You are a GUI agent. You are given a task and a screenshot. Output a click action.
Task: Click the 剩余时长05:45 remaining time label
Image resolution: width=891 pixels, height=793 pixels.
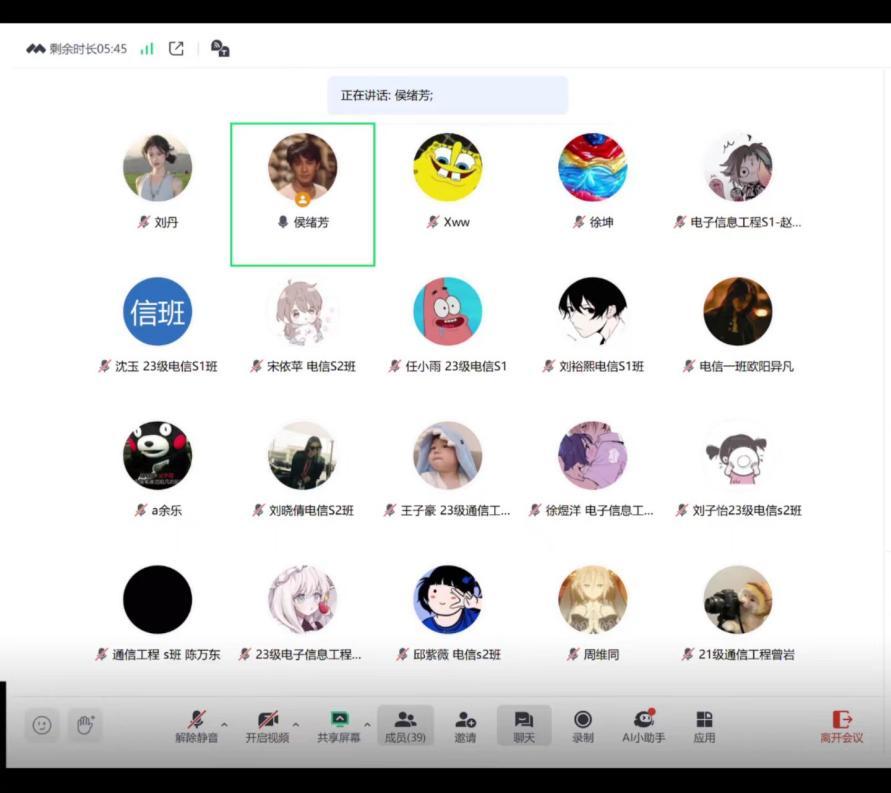click(87, 49)
